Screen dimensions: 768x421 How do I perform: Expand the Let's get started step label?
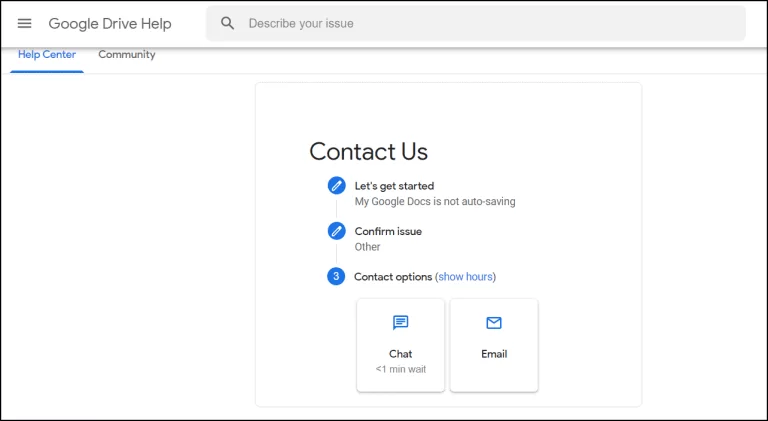tap(394, 186)
